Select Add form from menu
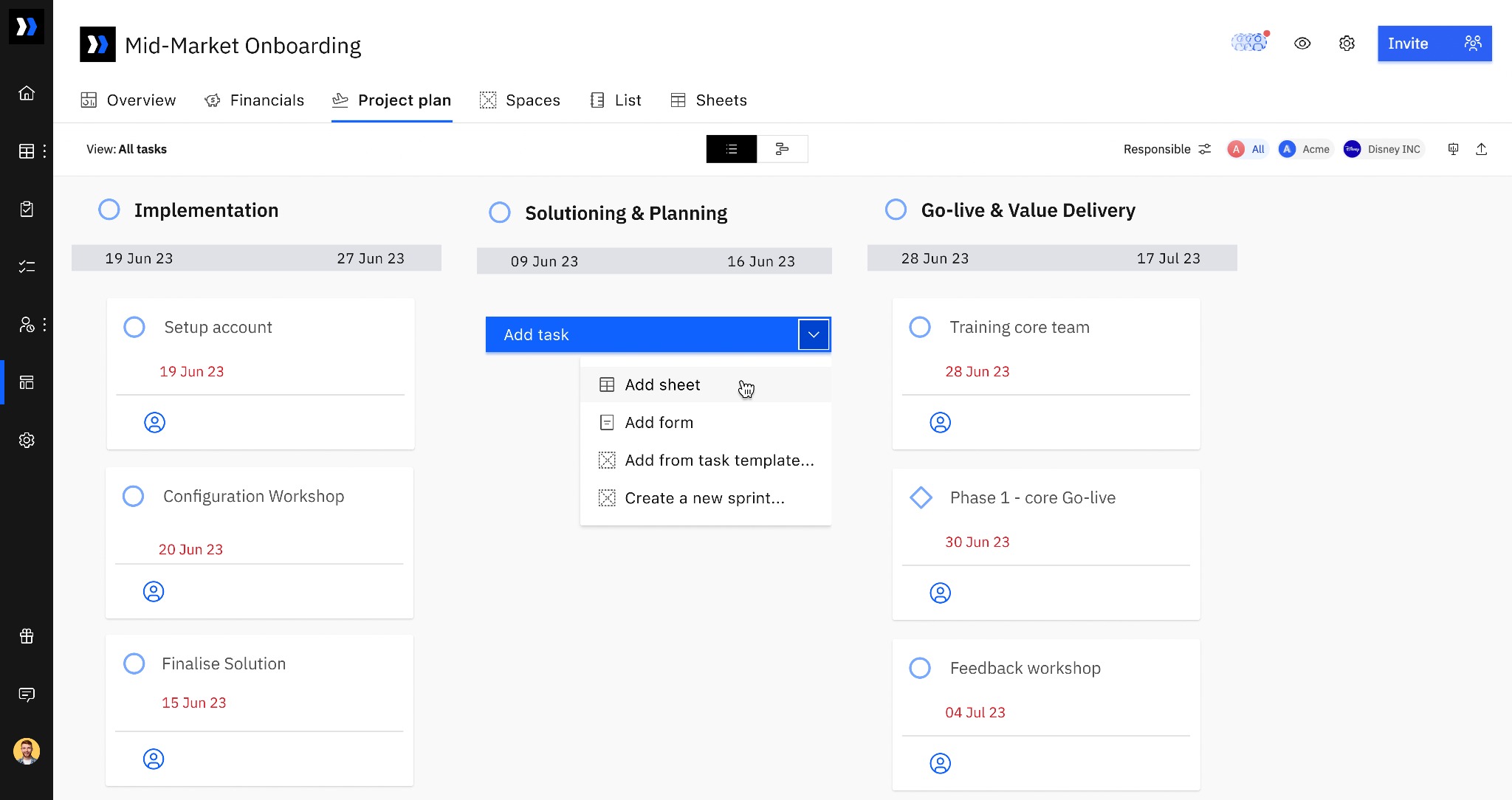 [659, 422]
